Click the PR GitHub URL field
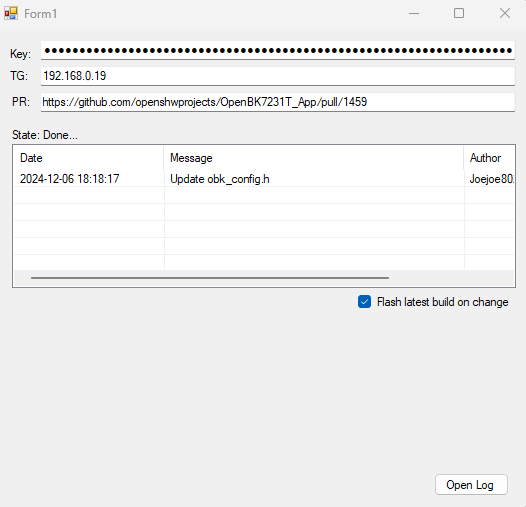Screen dimensions: 526x507 278,102
